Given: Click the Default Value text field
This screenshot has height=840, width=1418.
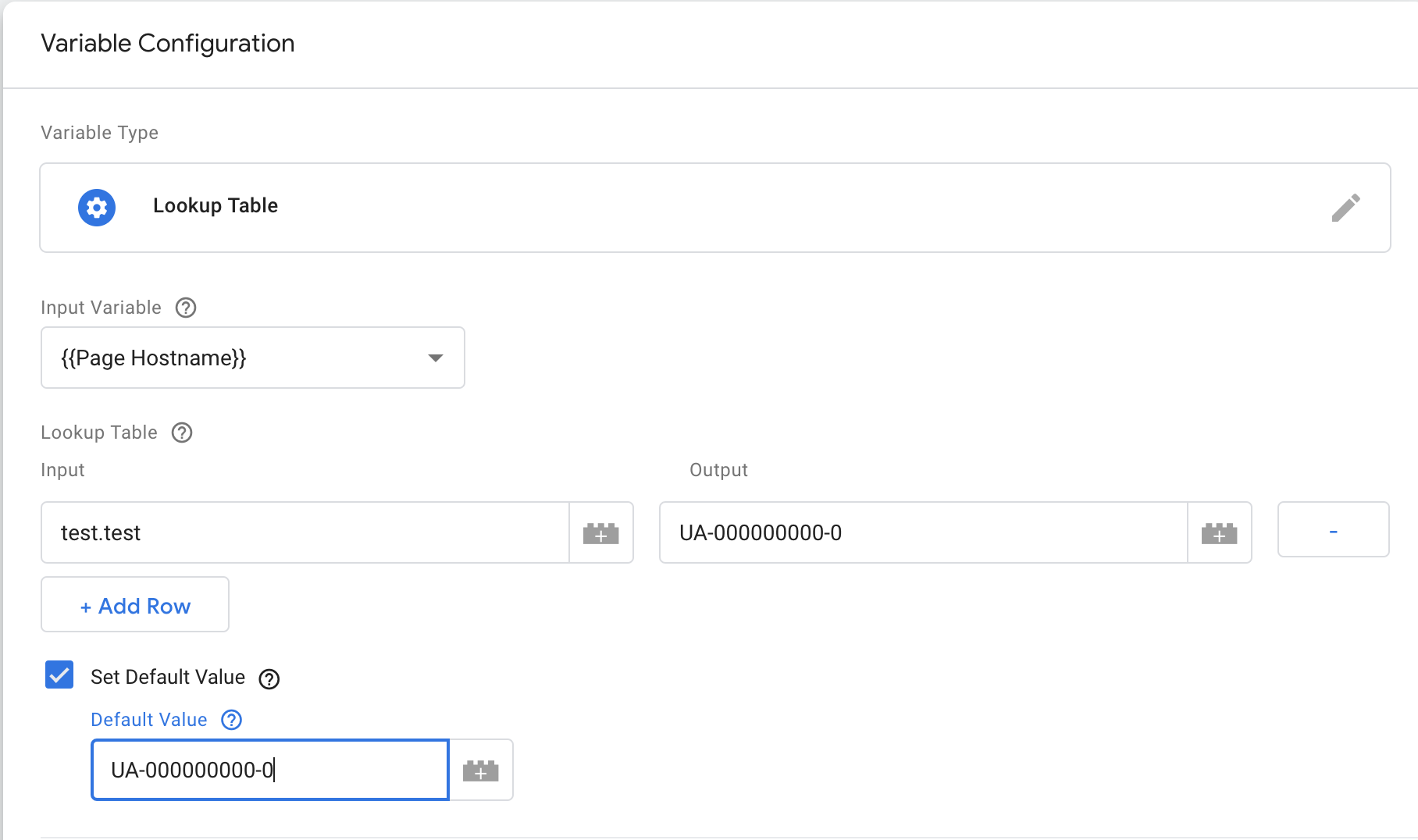Looking at the screenshot, I should click(x=270, y=770).
